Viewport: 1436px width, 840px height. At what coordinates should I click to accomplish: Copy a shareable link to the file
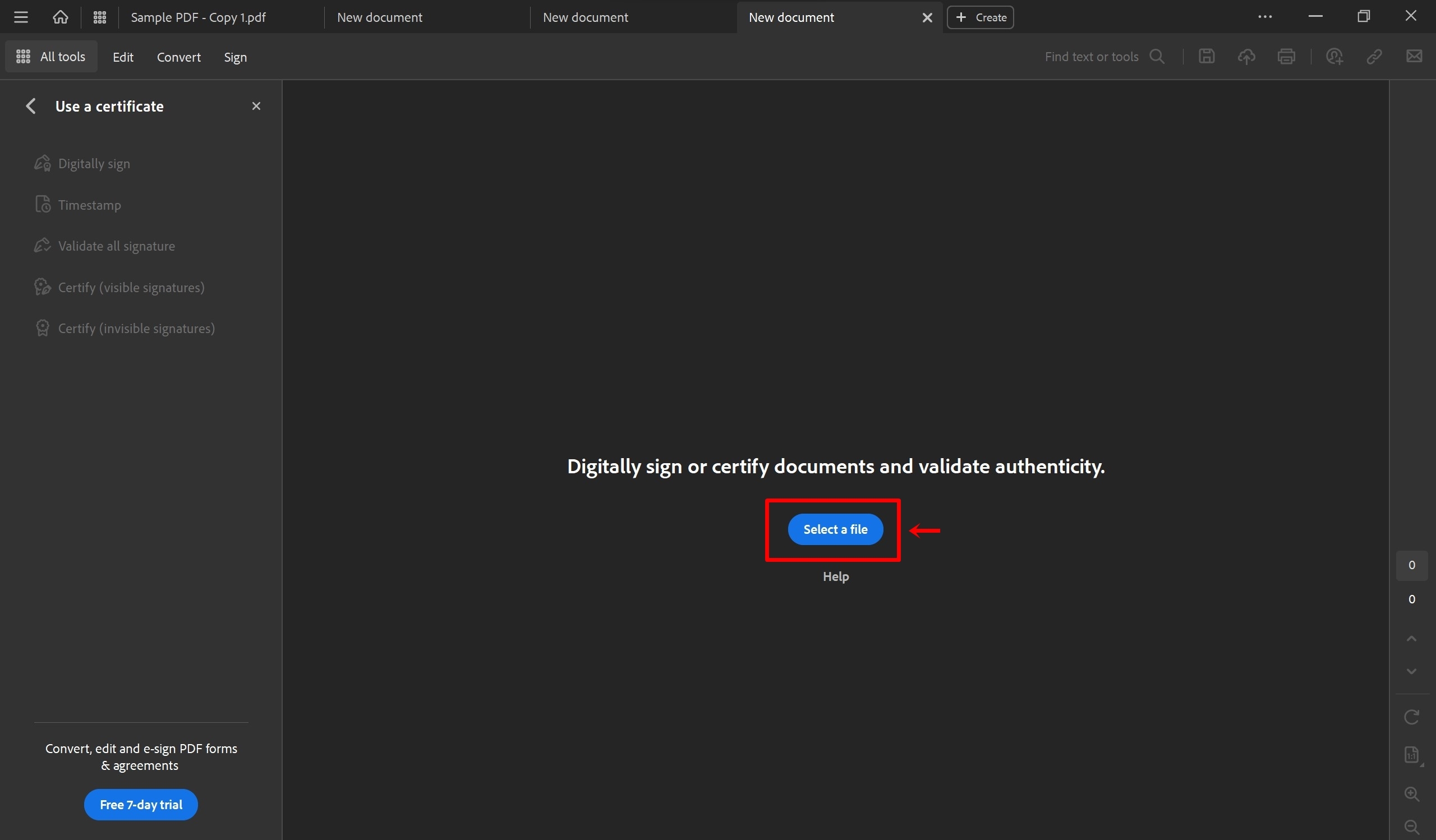[1373, 56]
